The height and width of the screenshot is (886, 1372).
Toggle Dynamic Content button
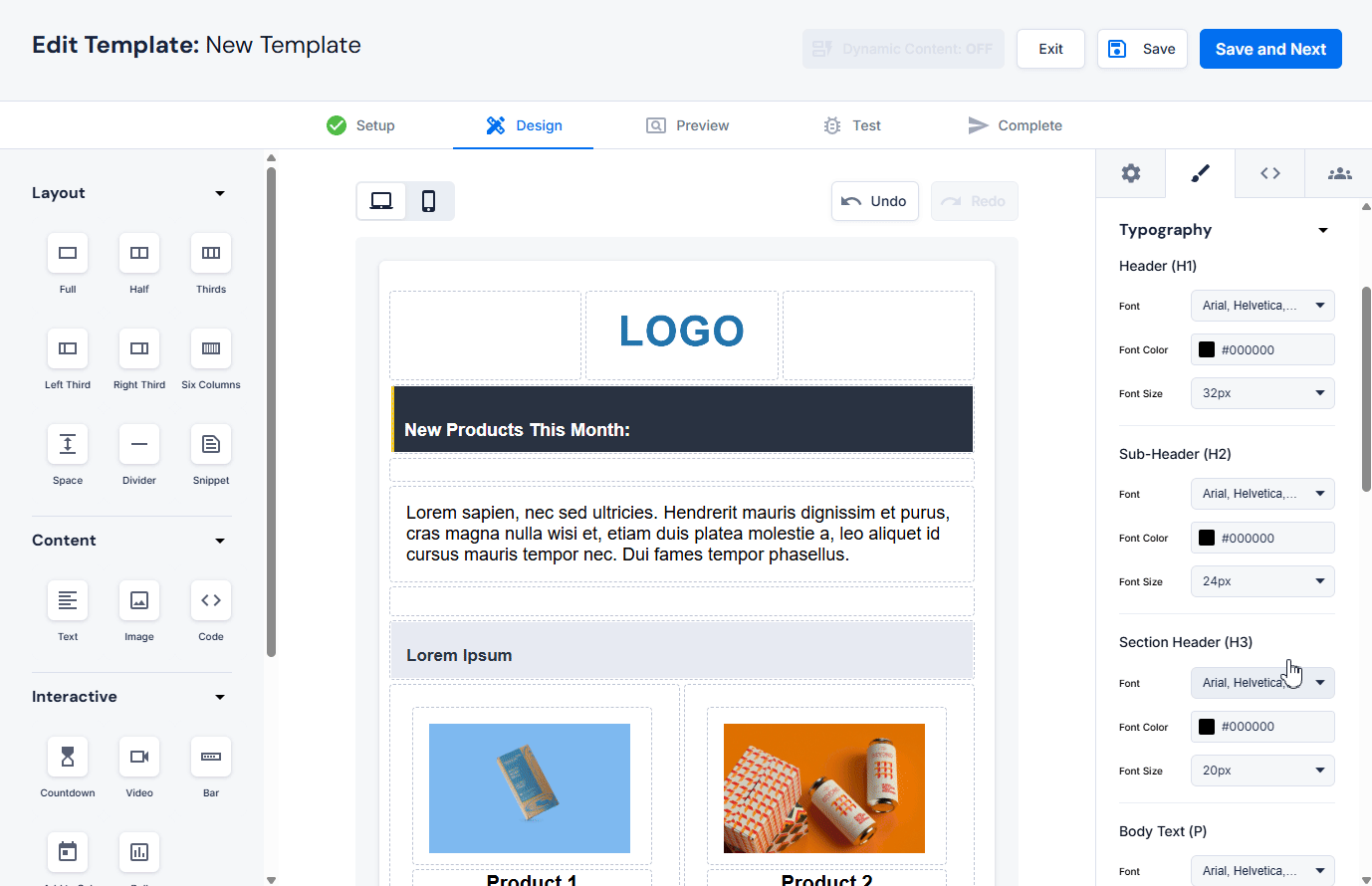click(x=903, y=49)
